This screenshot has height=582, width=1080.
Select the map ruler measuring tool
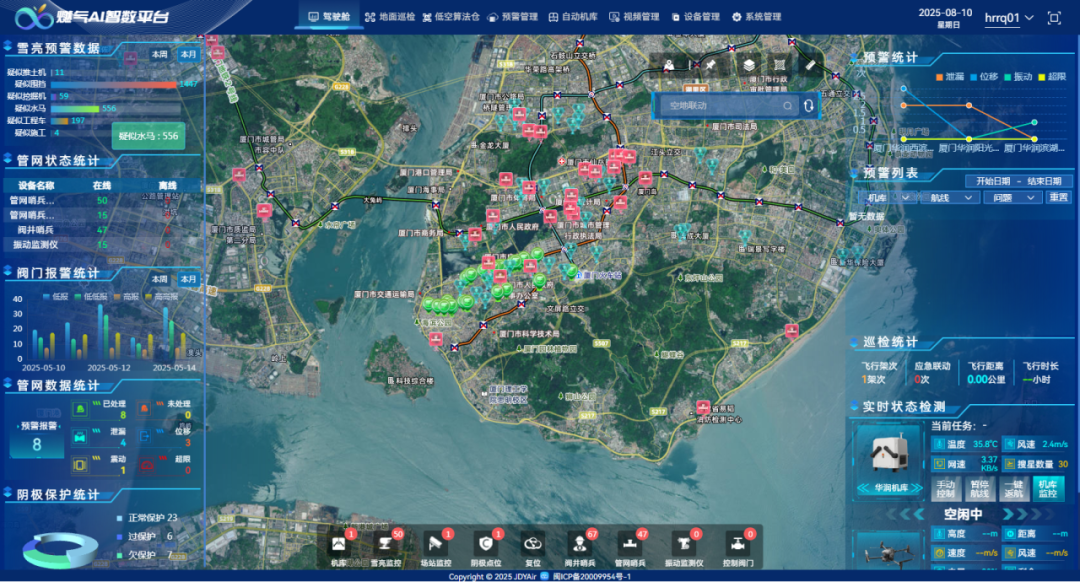[811, 65]
